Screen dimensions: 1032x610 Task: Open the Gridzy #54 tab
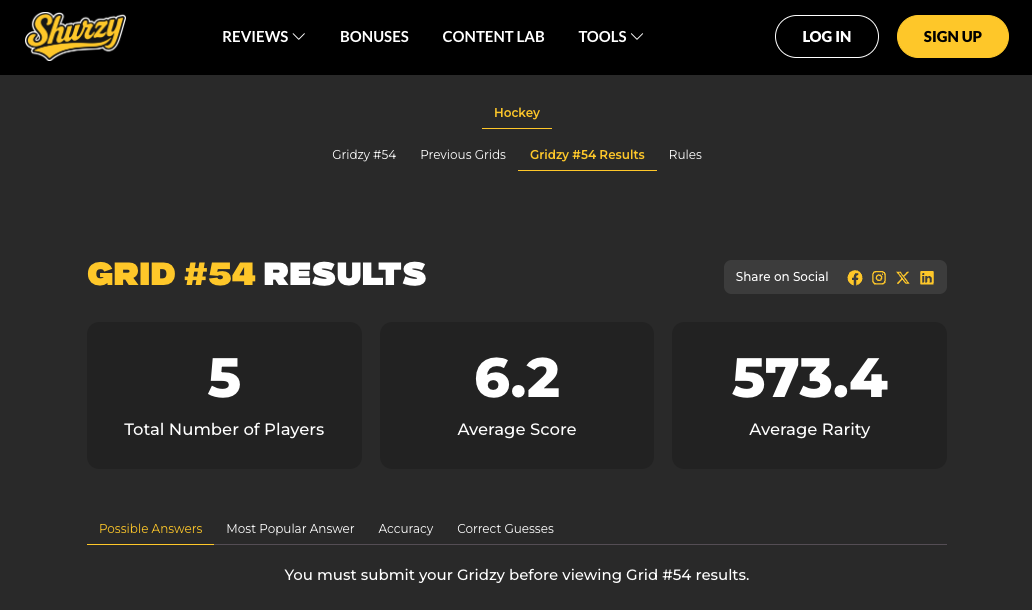(x=364, y=155)
